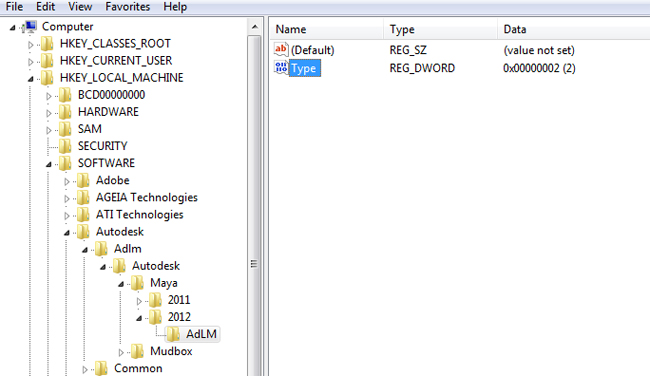
Task: Click the (Default) string value icon
Action: point(281,50)
